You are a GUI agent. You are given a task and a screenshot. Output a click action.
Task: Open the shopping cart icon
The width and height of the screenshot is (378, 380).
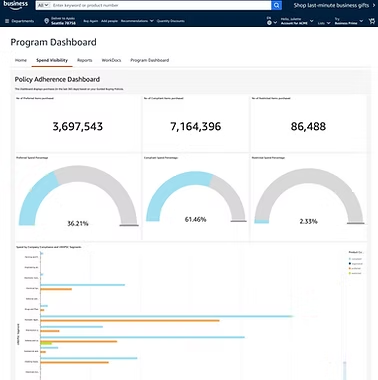(x=372, y=21)
